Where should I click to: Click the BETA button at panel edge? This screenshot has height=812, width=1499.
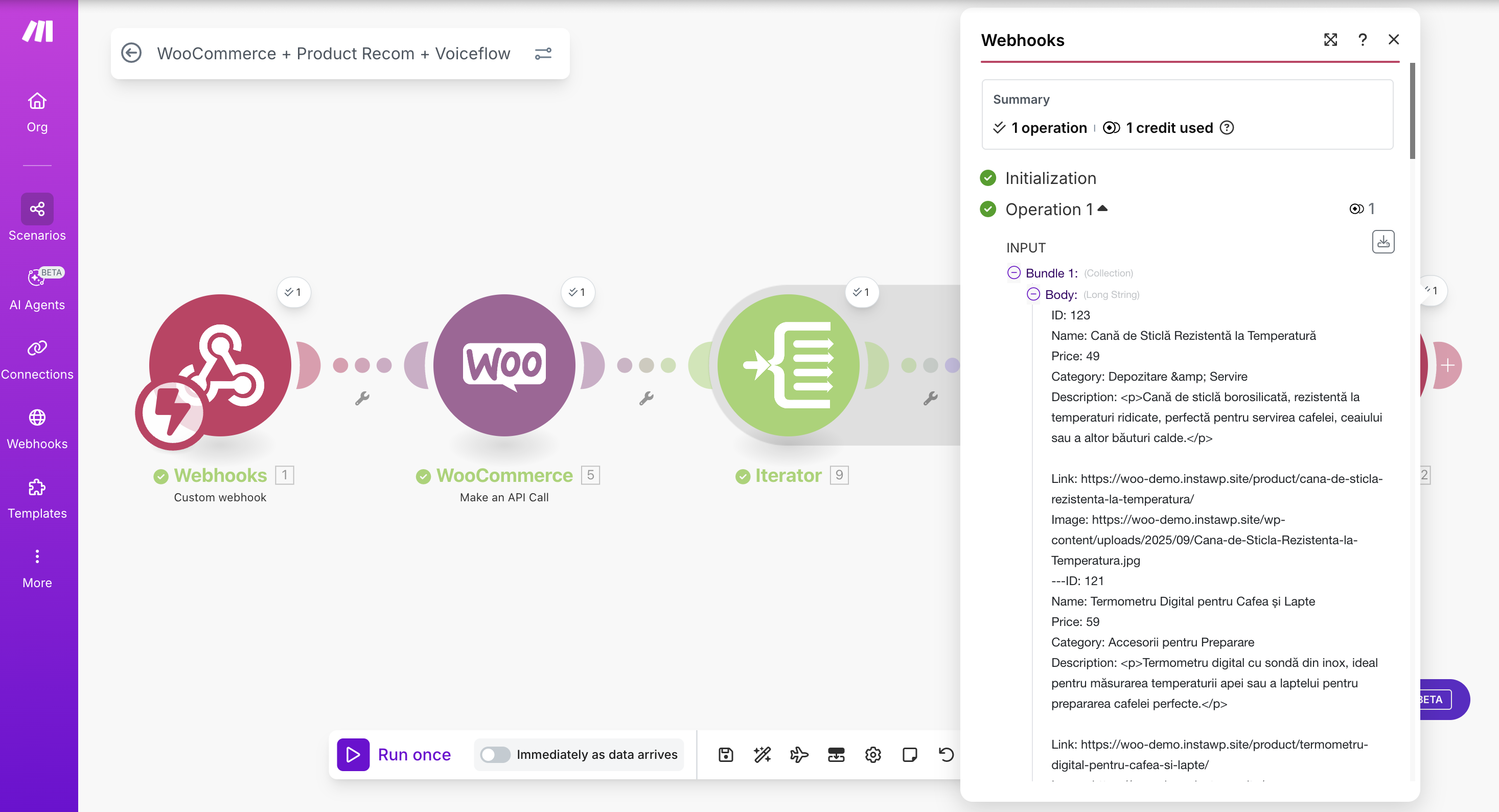point(1444,699)
